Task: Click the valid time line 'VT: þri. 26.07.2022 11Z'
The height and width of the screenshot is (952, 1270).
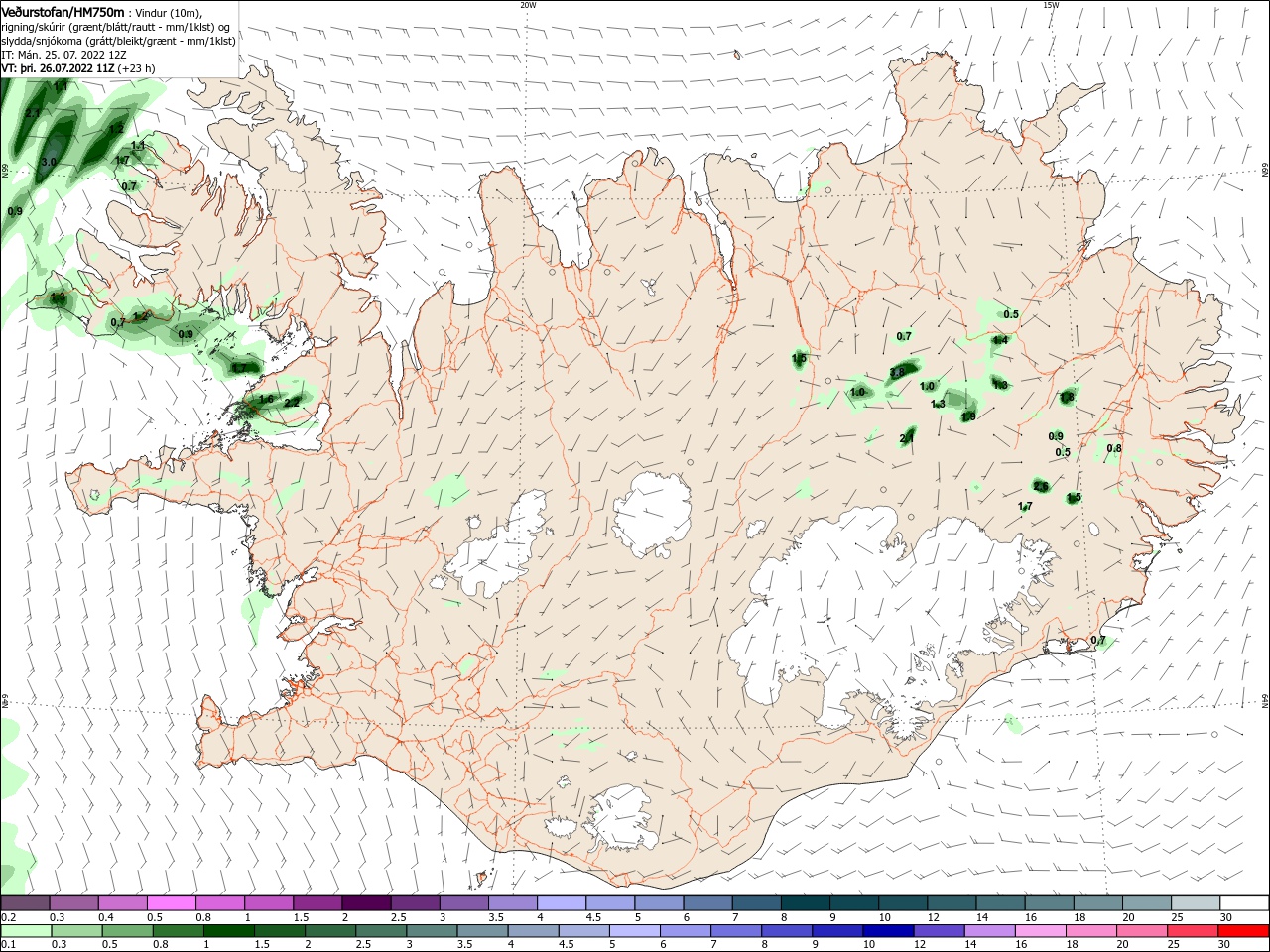Action: (58, 68)
